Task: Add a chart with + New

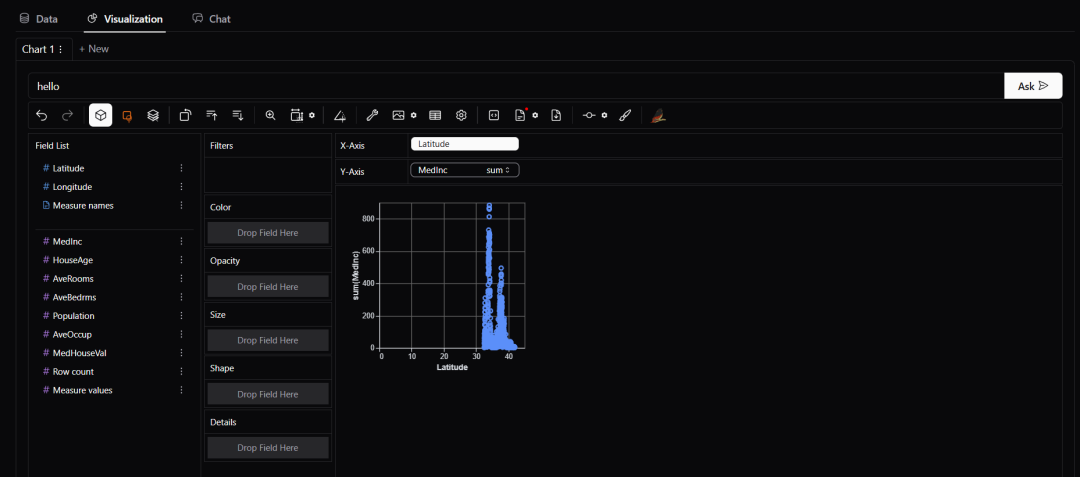Action: pos(94,49)
